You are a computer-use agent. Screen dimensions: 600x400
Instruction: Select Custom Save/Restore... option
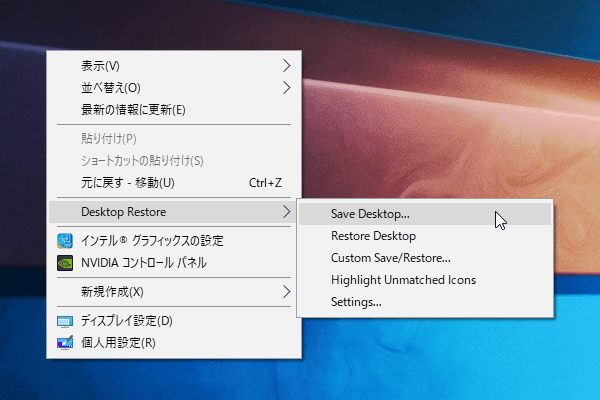[425, 258]
